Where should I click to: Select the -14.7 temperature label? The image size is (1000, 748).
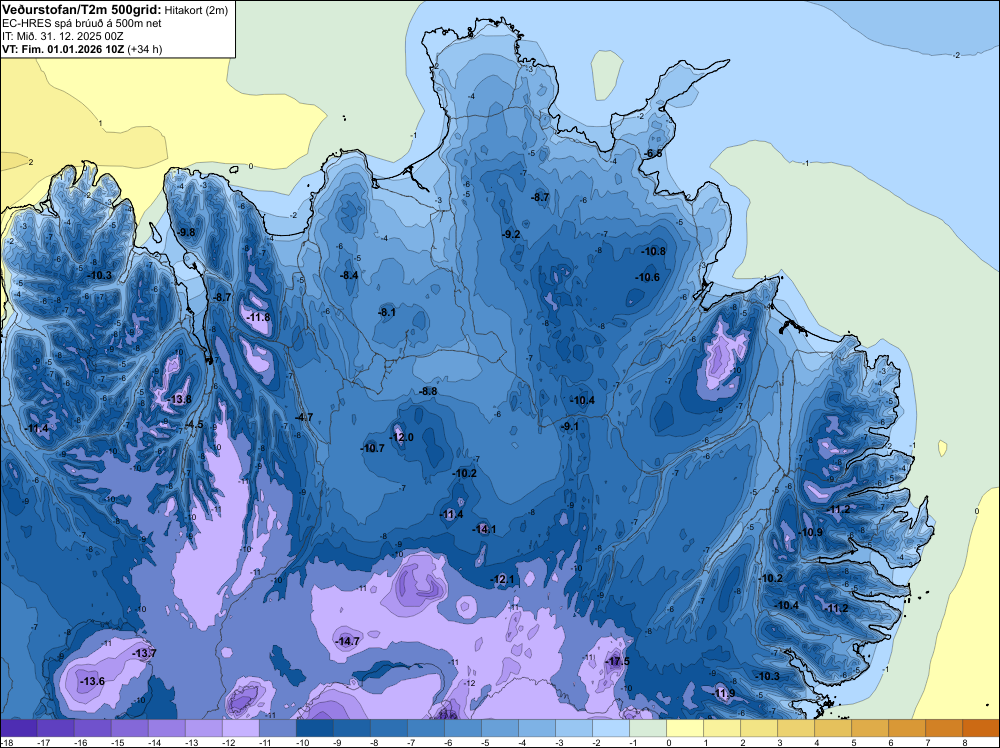(348, 642)
